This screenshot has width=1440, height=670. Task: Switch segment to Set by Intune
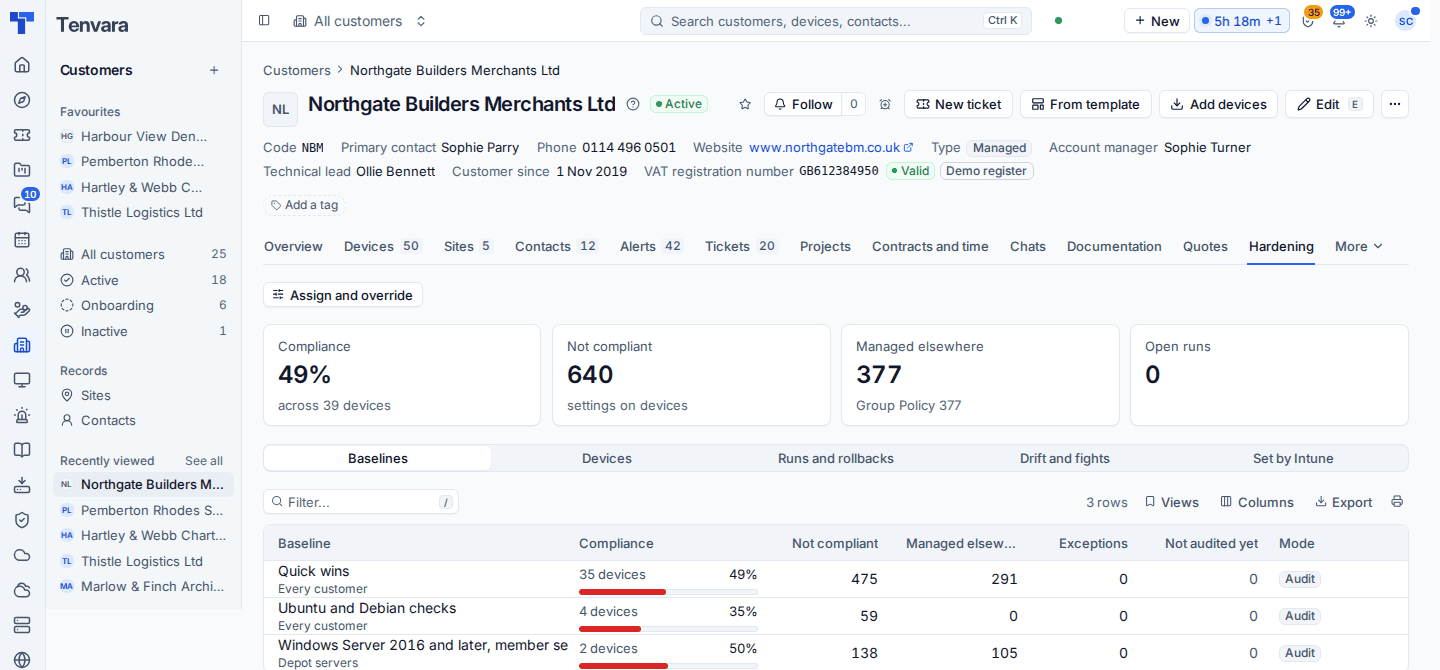(1293, 459)
